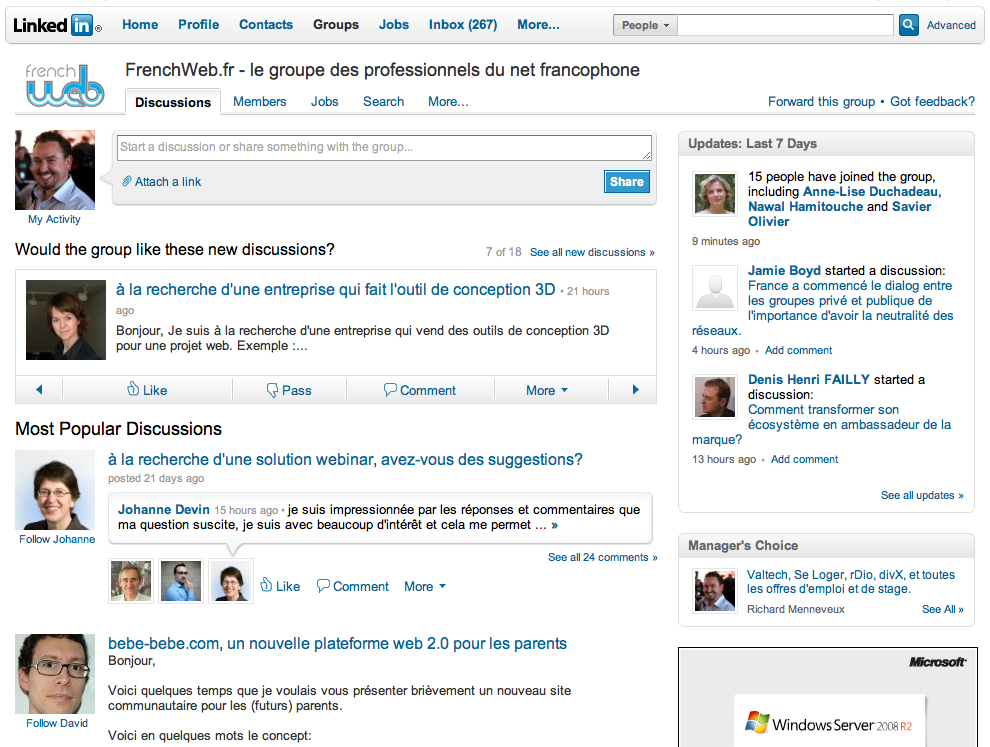990x747 pixels.
Task: Comment on the webinar solution discussion
Action: click(x=353, y=586)
